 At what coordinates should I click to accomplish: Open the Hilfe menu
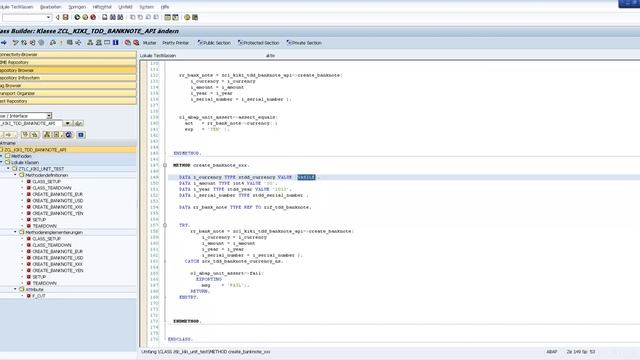point(165,7)
